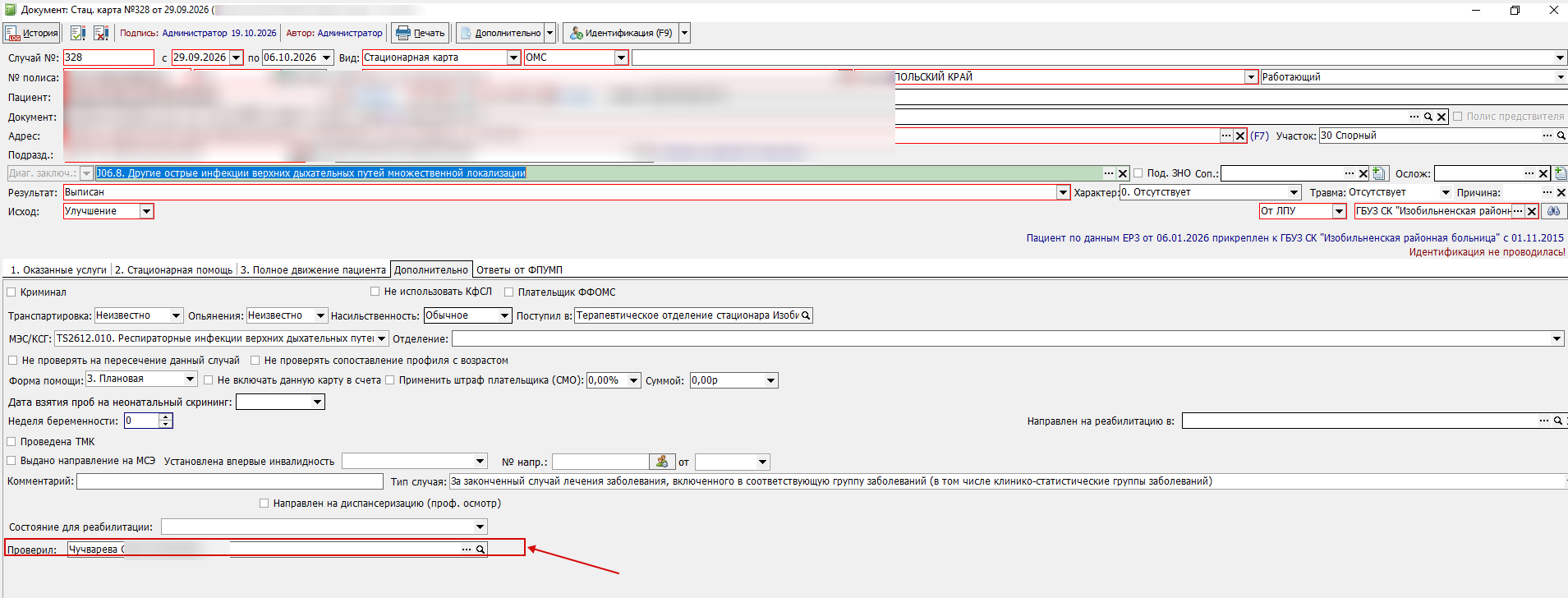
Task: Click the Случай № field
Action: (108, 57)
